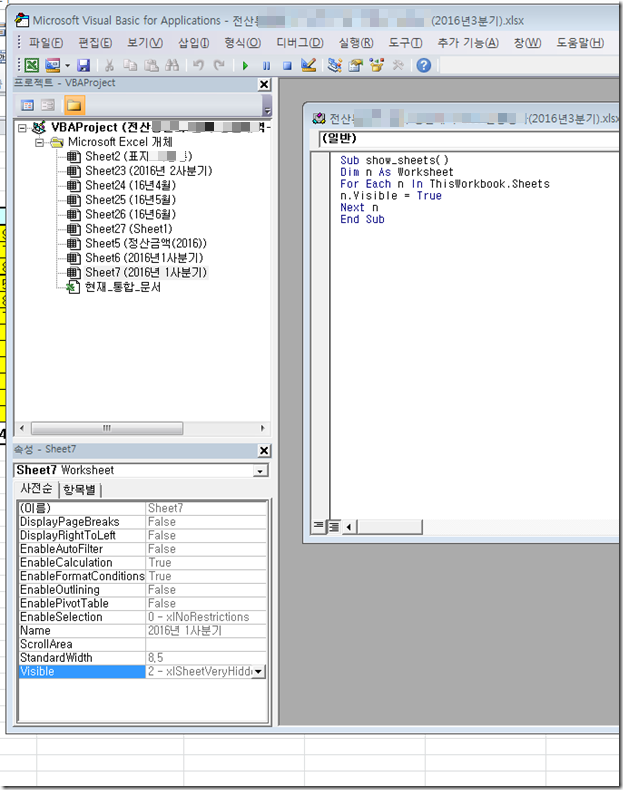Click View Code icon in project panel
The width and height of the screenshot is (623, 790).
click(28, 105)
